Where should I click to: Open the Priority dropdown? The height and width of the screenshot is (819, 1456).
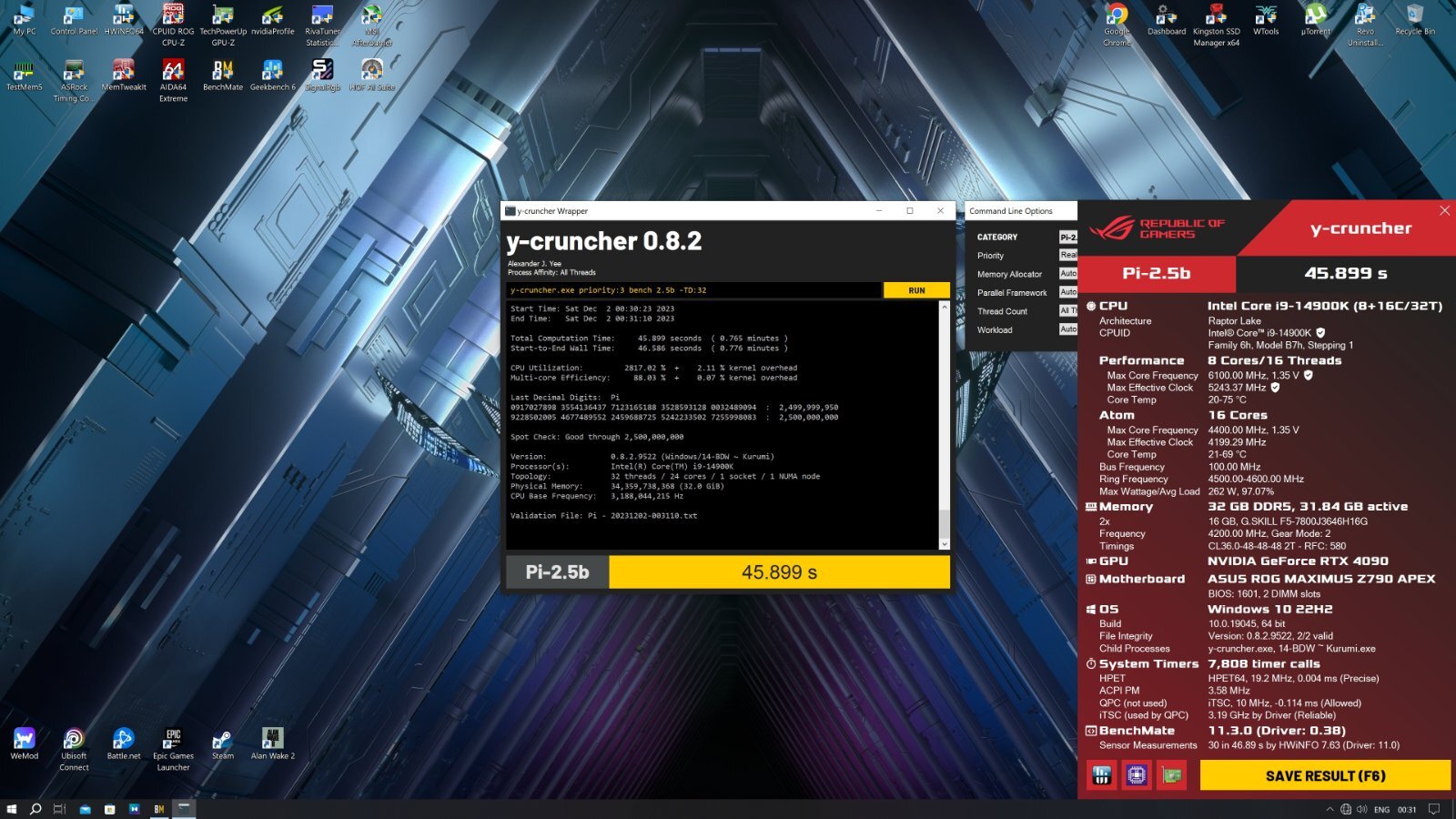tap(1068, 255)
